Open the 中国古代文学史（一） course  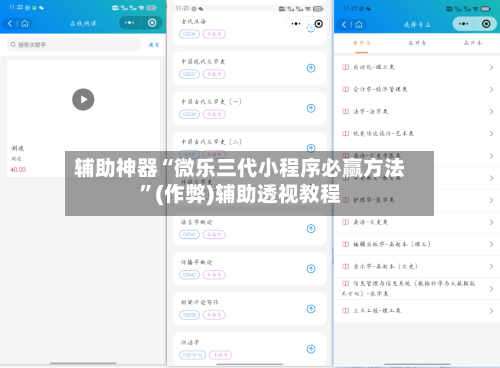[249, 108]
